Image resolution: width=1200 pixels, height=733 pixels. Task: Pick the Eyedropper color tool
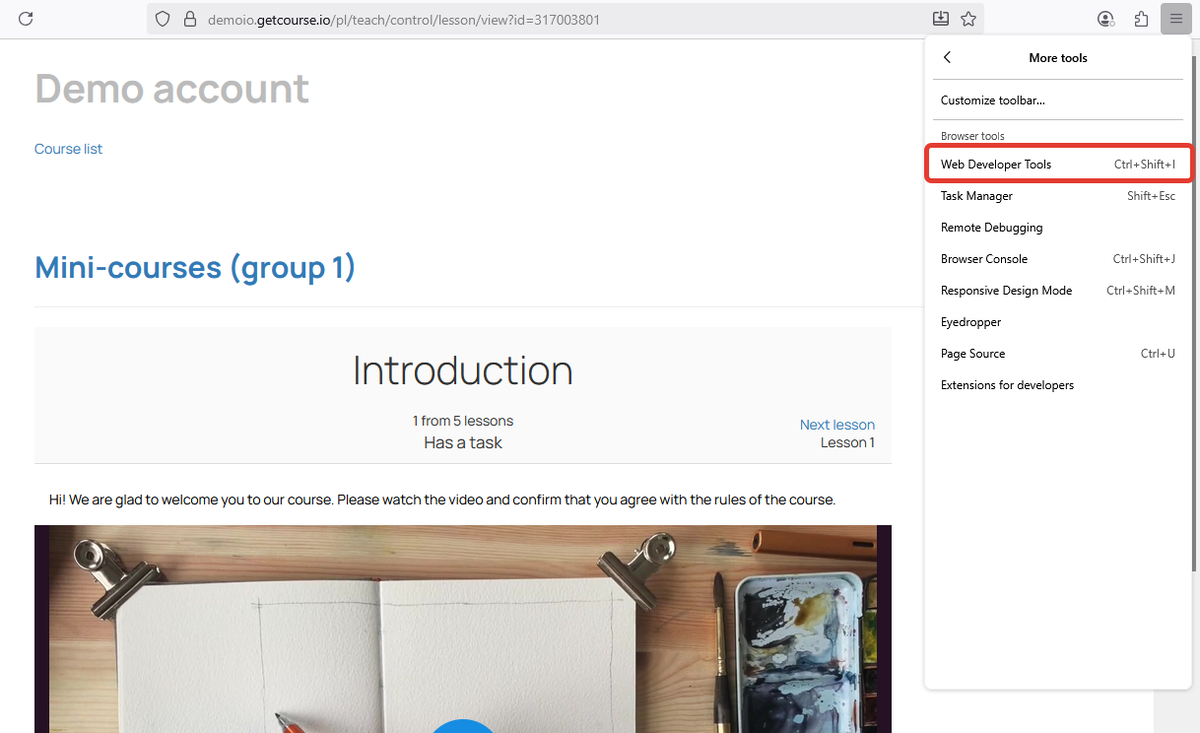970,322
